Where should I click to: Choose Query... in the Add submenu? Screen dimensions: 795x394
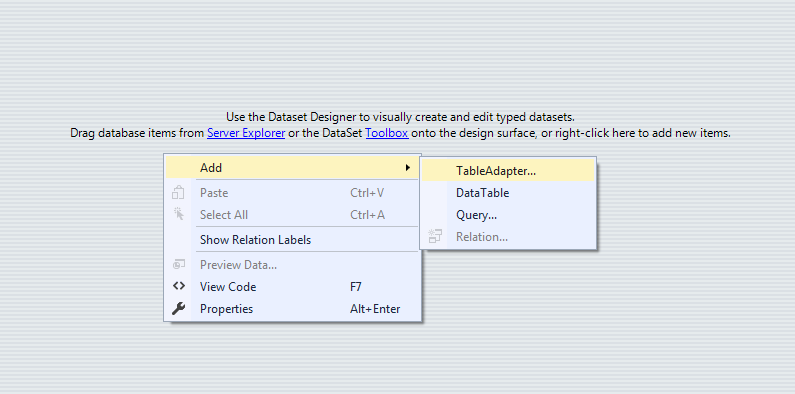[509, 215]
